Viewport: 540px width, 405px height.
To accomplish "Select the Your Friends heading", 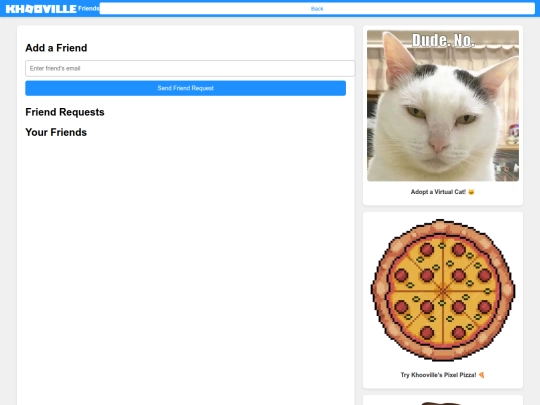I will (56, 132).
